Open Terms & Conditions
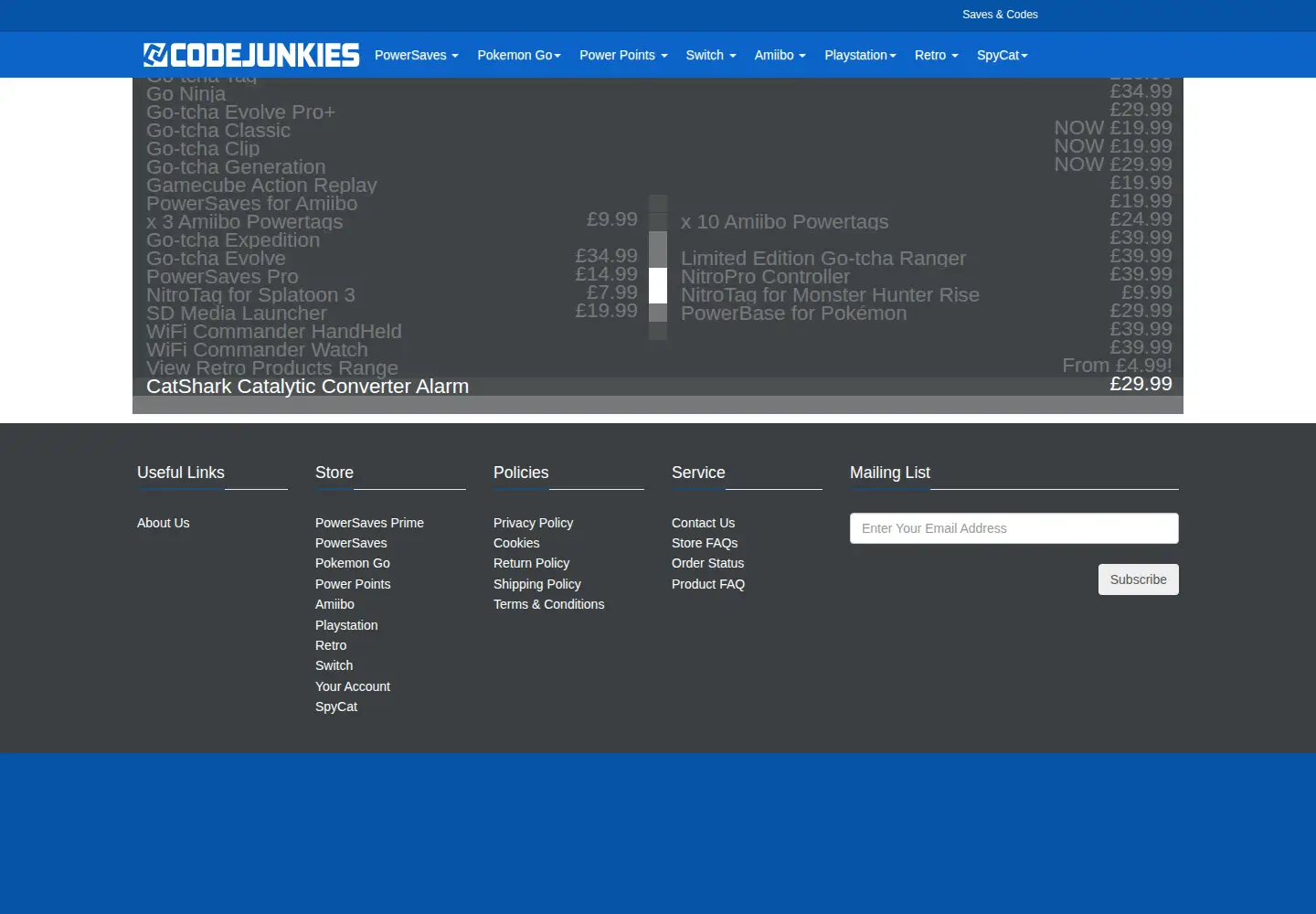The width and height of the screenshot is (1316, 914). click(548, 604)
